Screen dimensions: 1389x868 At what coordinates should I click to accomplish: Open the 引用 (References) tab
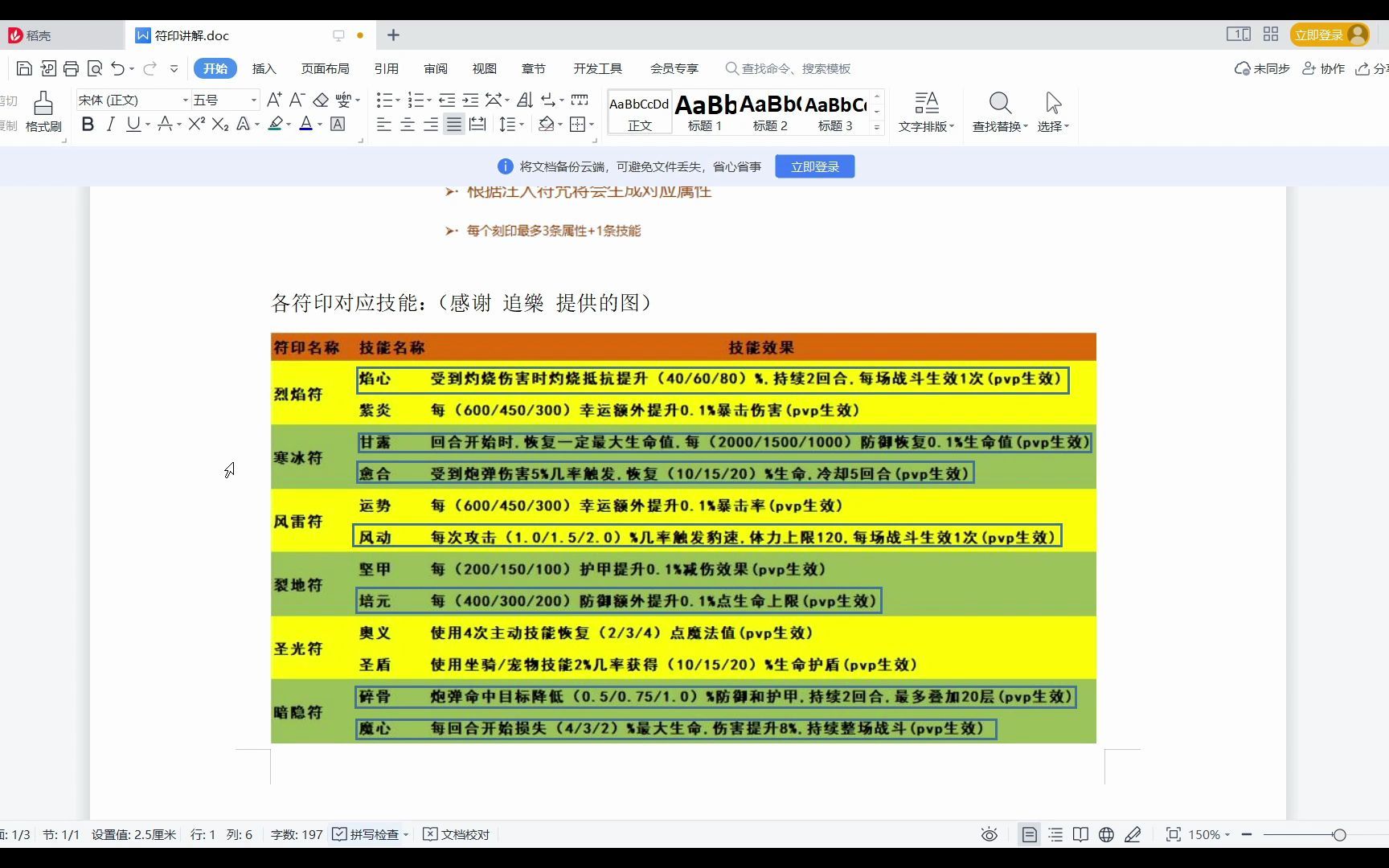tap(386, 68)
